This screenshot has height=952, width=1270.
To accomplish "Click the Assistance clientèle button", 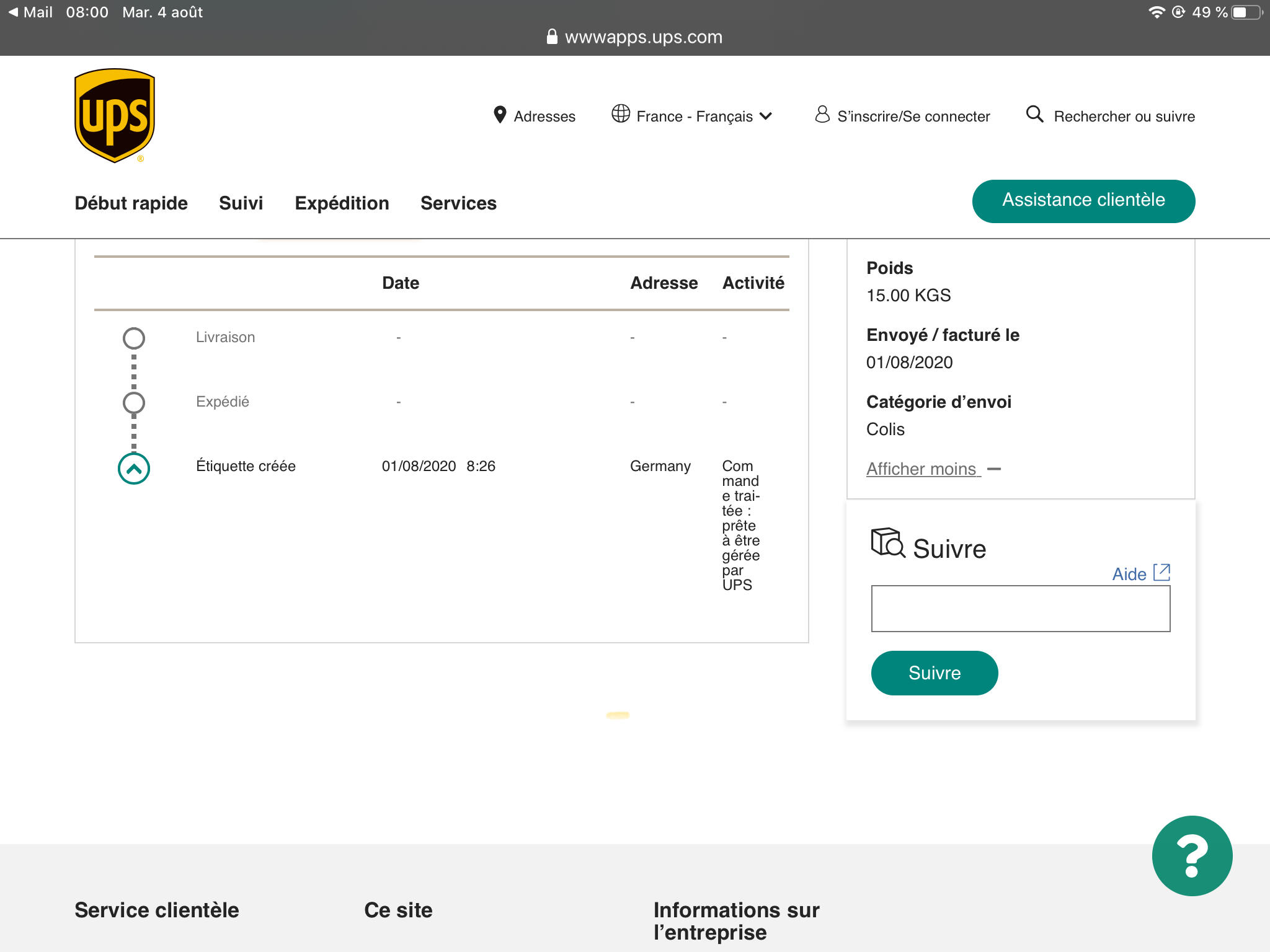I will click(x=1083, y=201).
